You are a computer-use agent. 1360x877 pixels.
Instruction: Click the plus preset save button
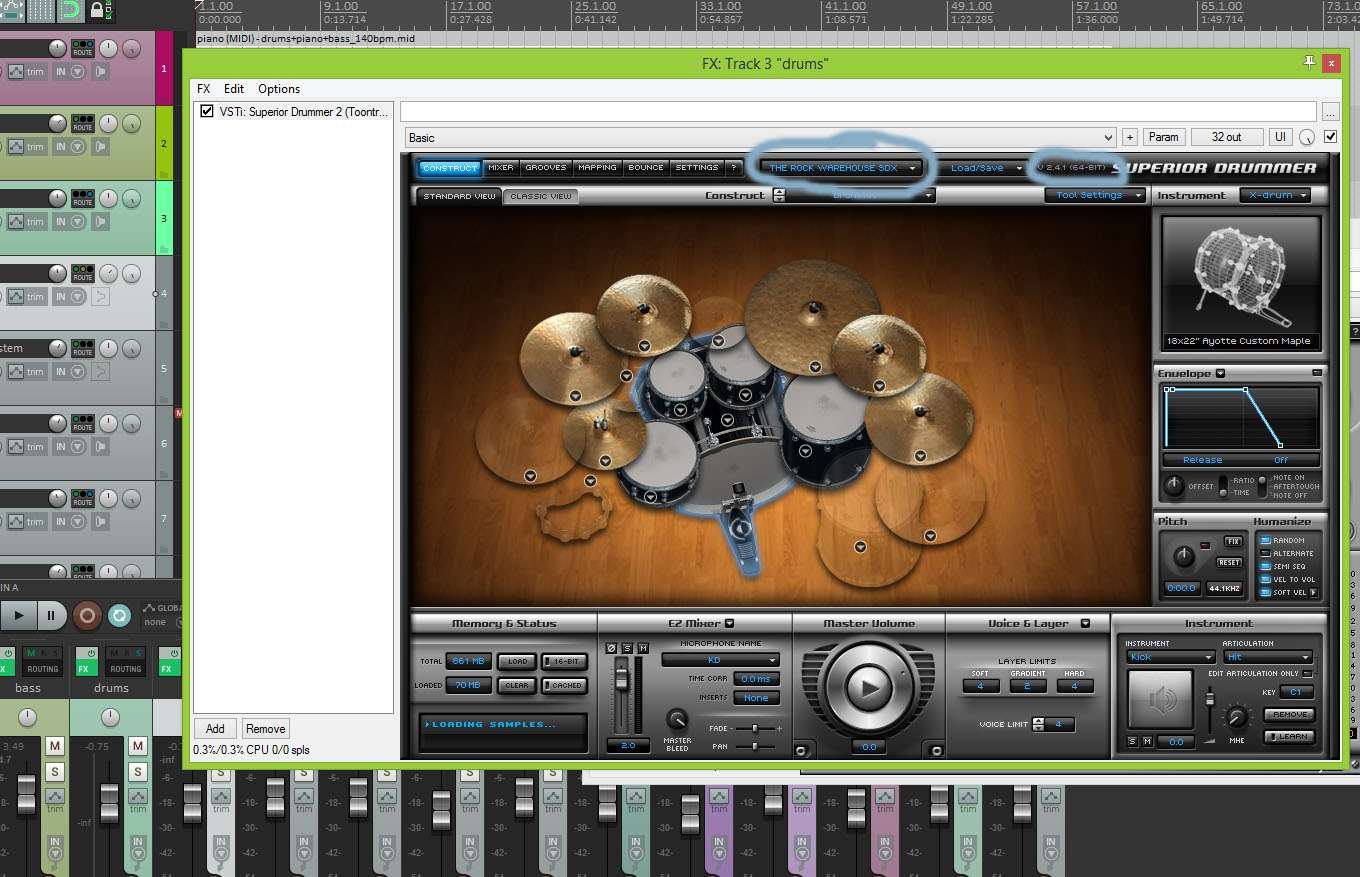[1130, 137]
